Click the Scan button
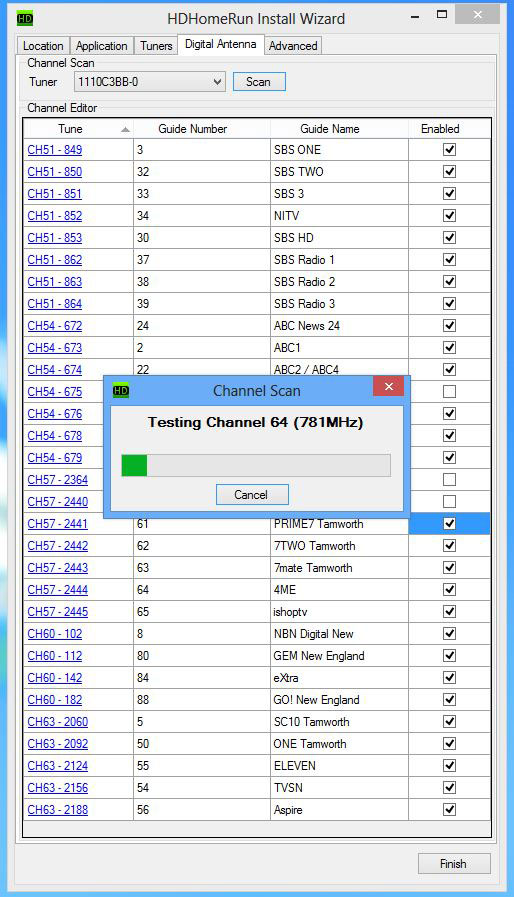The width and height of the screenshot is (514, 897). pyautogui.click(x=259, y=82)
